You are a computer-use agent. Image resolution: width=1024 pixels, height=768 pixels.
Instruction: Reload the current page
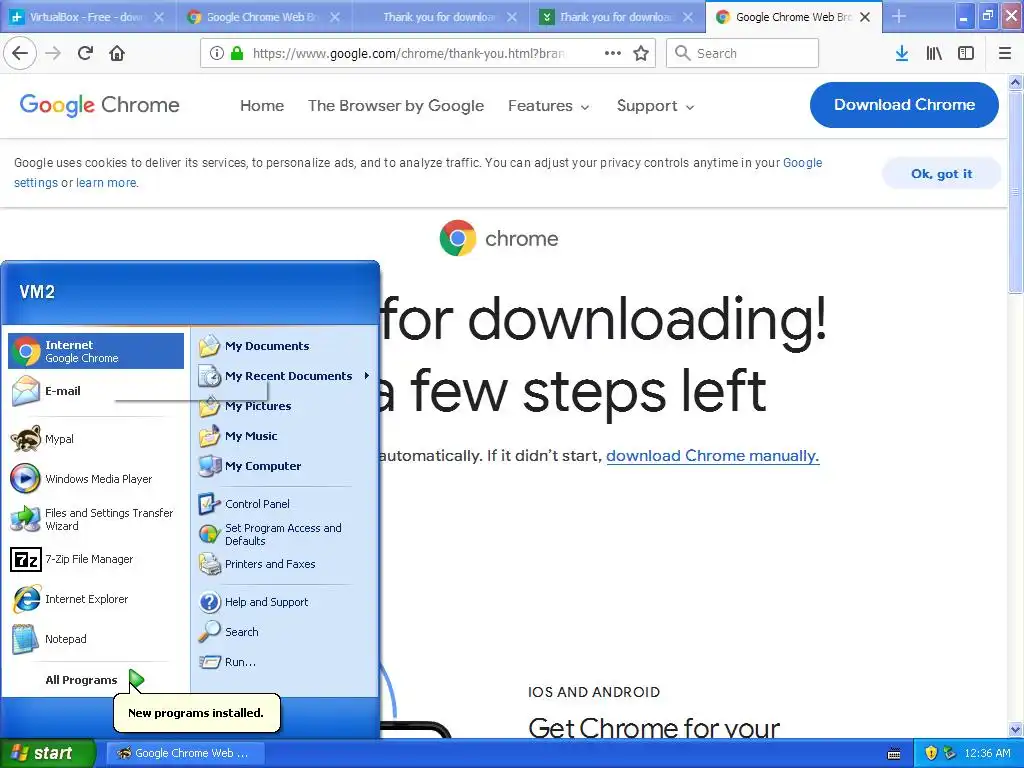[x=85, y=53]
